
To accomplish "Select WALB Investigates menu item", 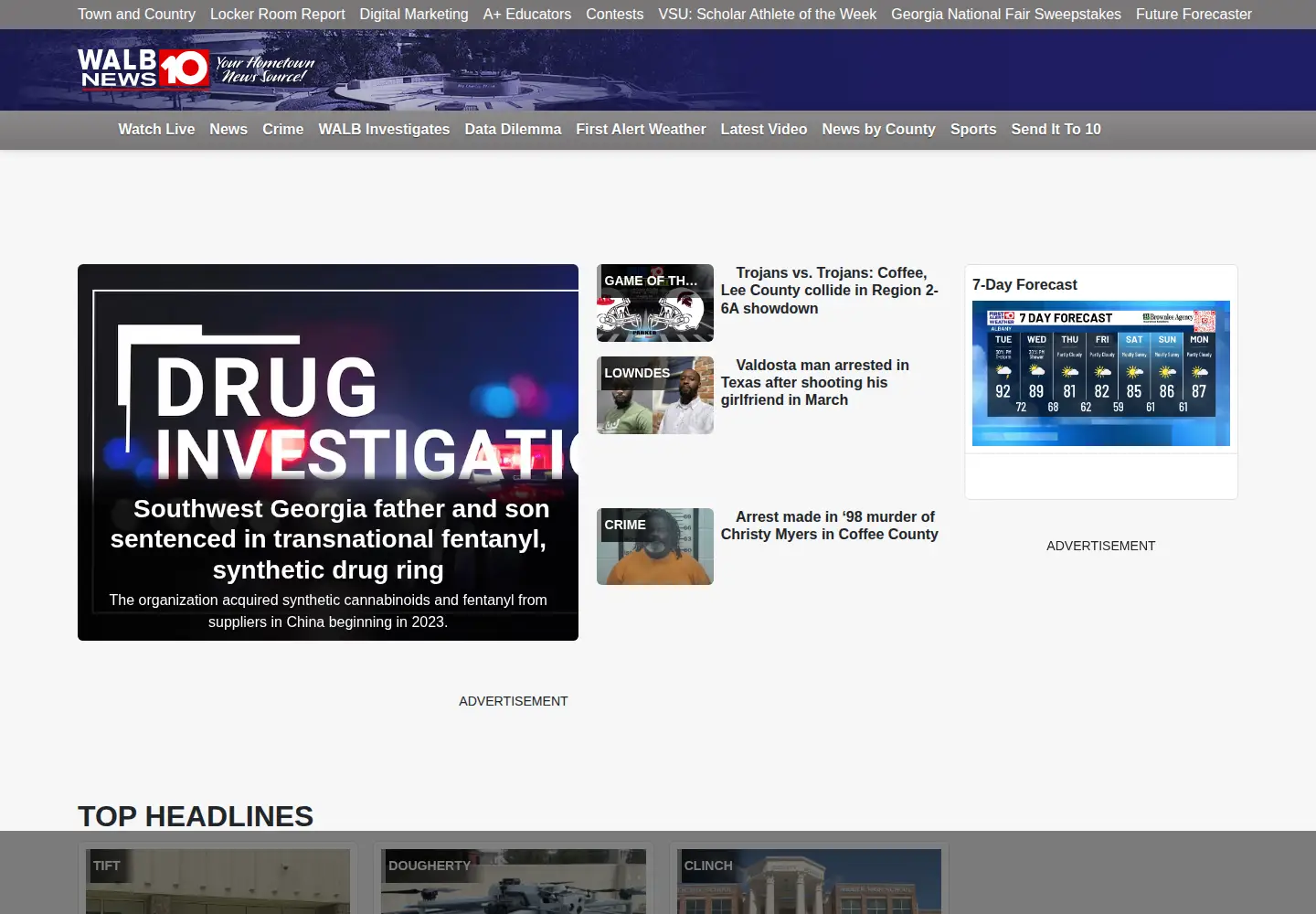I will click(384, 130).
